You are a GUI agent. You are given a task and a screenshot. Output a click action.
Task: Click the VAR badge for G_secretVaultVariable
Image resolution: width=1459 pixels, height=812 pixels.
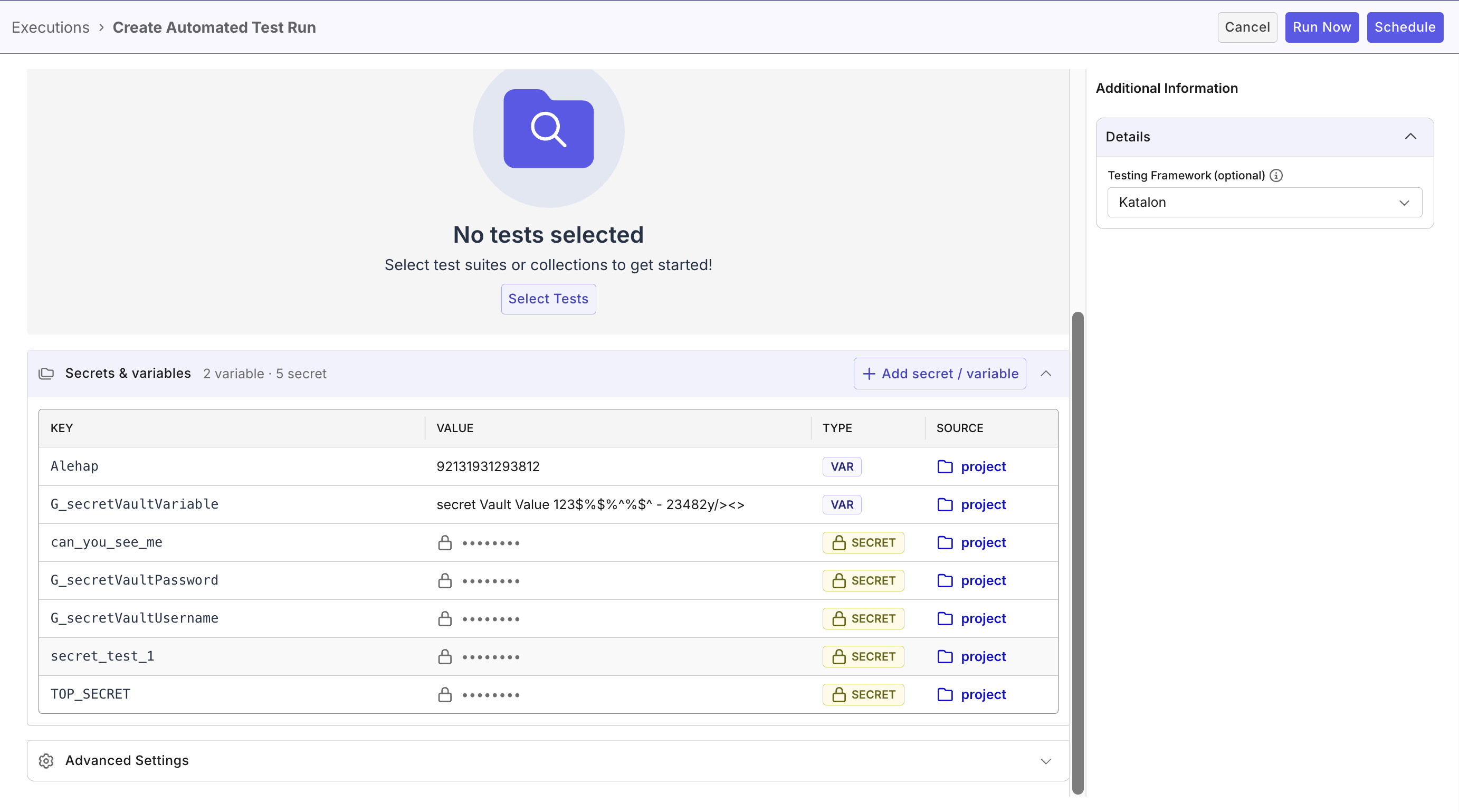tap(842, 504)
